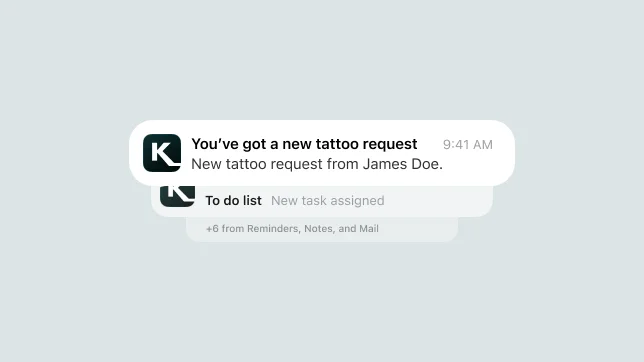Click the 9:41 AM timestamp
Screen dimensions: 644x362
(467, 145)
